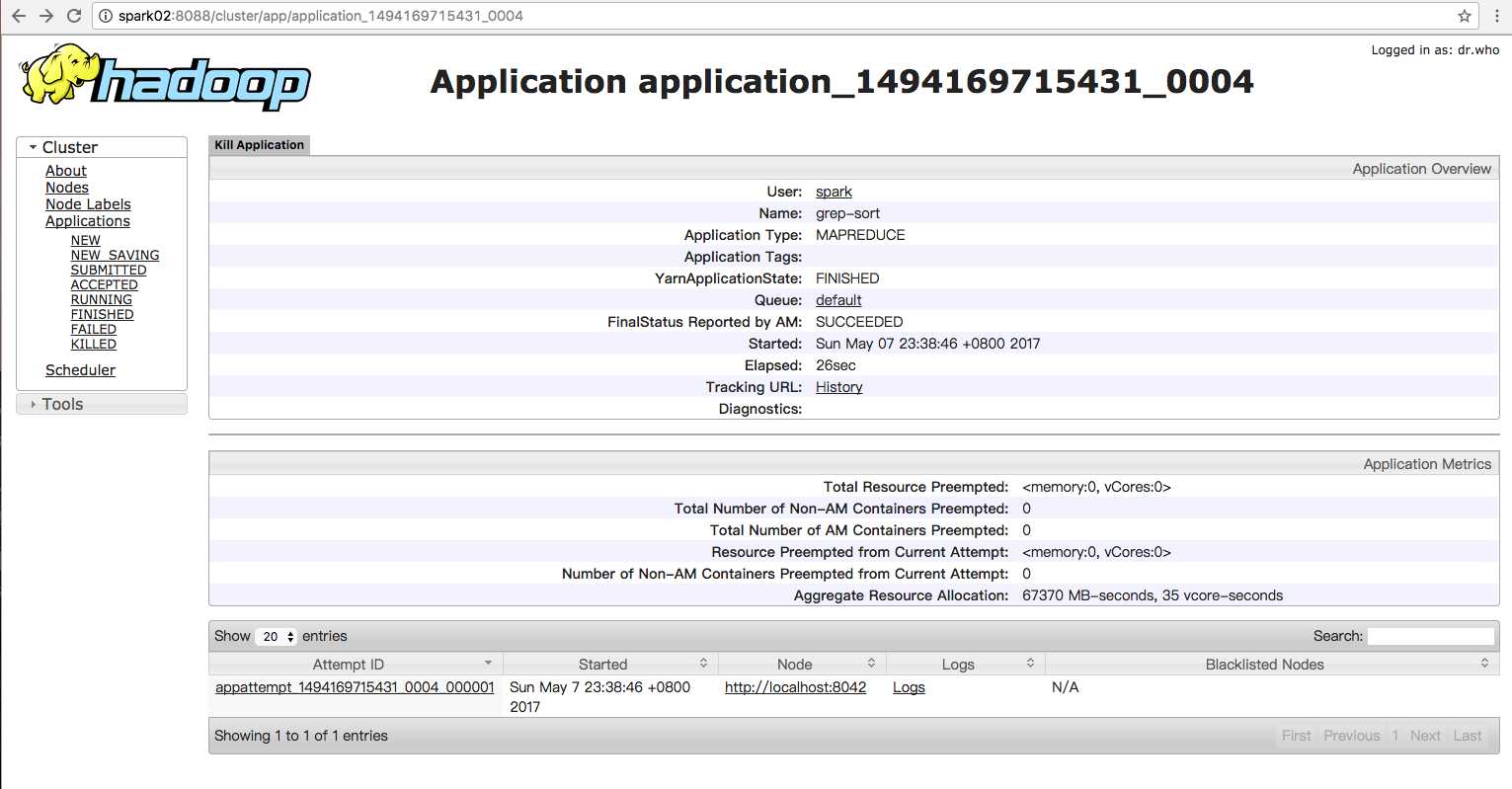
Task: Filter applications by NEW state
Action: 85,240
